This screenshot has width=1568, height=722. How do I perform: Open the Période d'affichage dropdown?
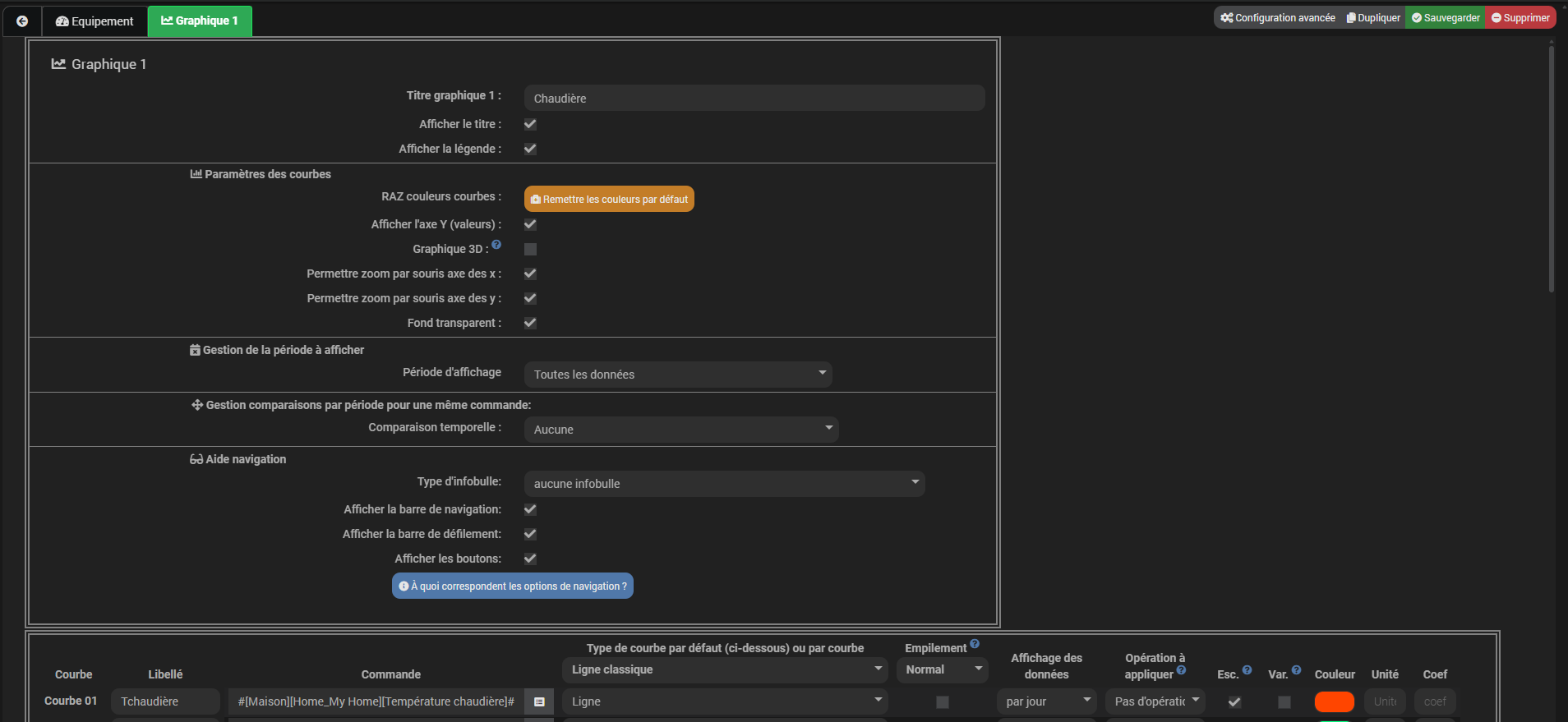tap(678, 375)
